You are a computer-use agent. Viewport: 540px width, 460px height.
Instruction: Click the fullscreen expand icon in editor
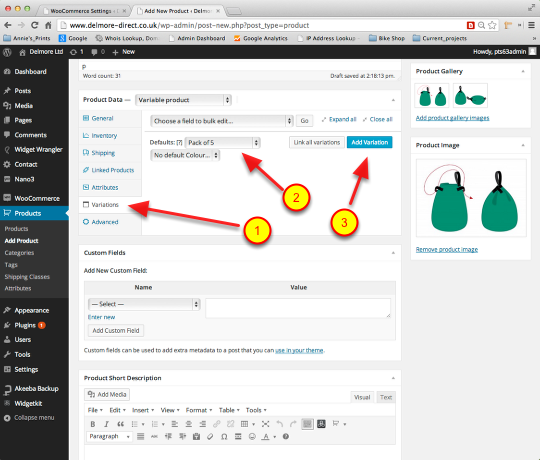(x=265, y=424)
